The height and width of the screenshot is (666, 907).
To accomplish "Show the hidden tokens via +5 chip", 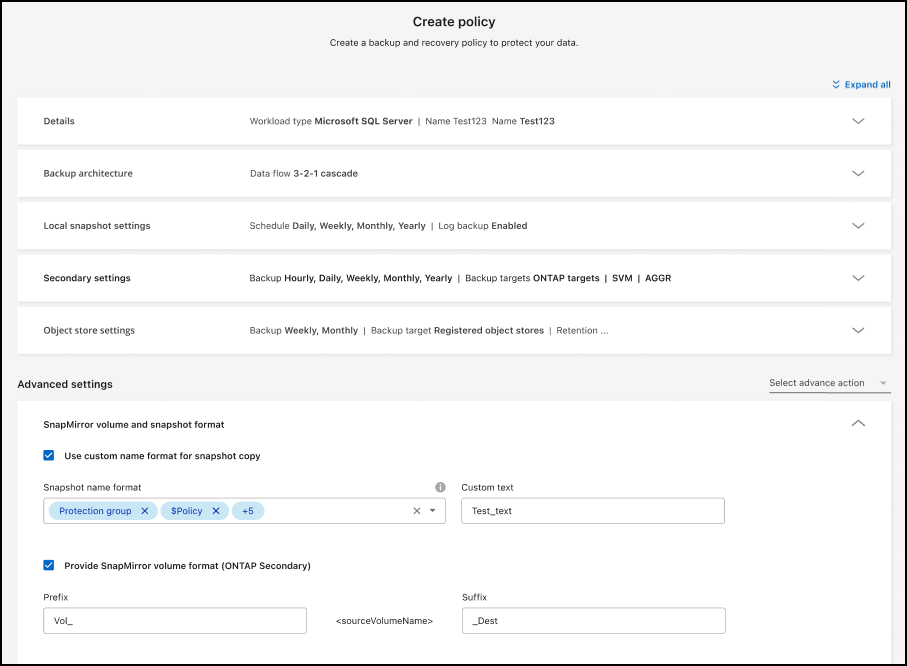I will [x=247, y=510].
